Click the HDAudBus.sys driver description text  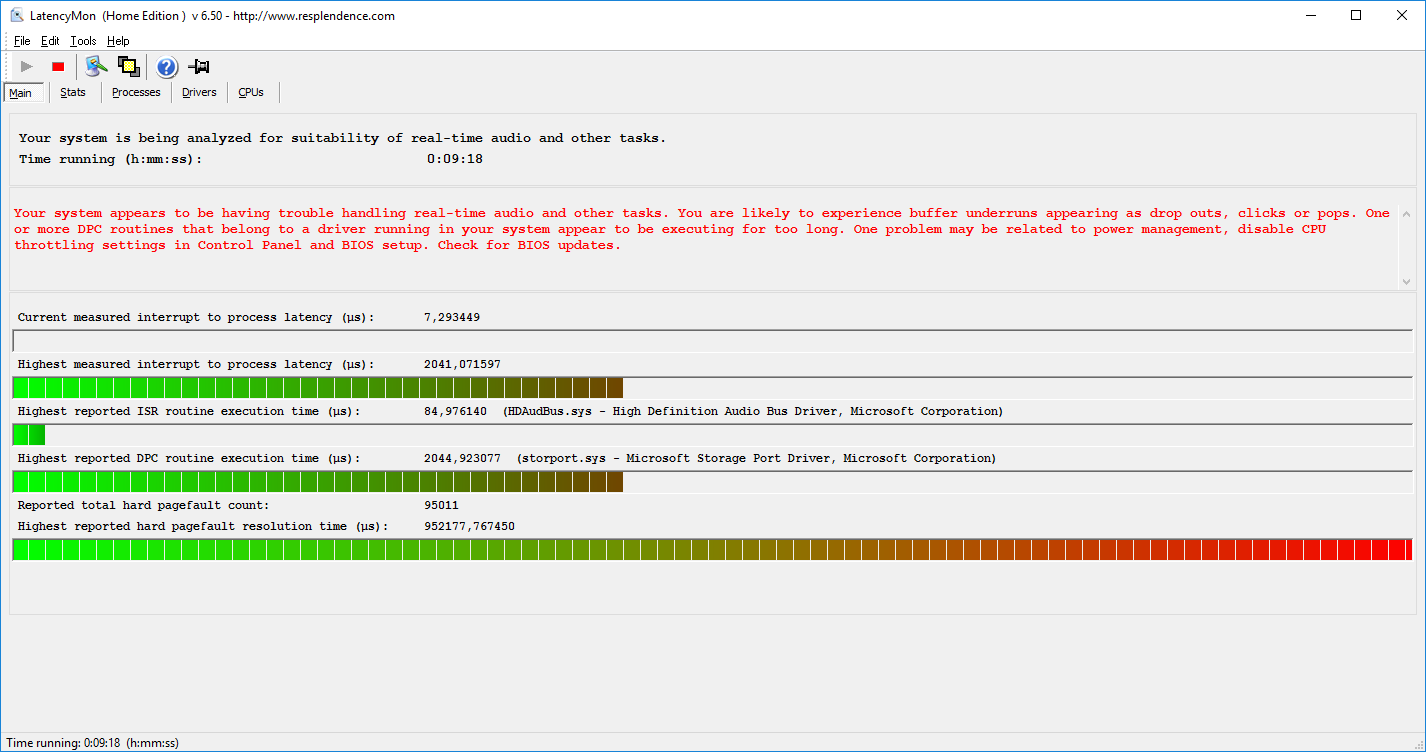pyautogui.click(x=753, y=411)
